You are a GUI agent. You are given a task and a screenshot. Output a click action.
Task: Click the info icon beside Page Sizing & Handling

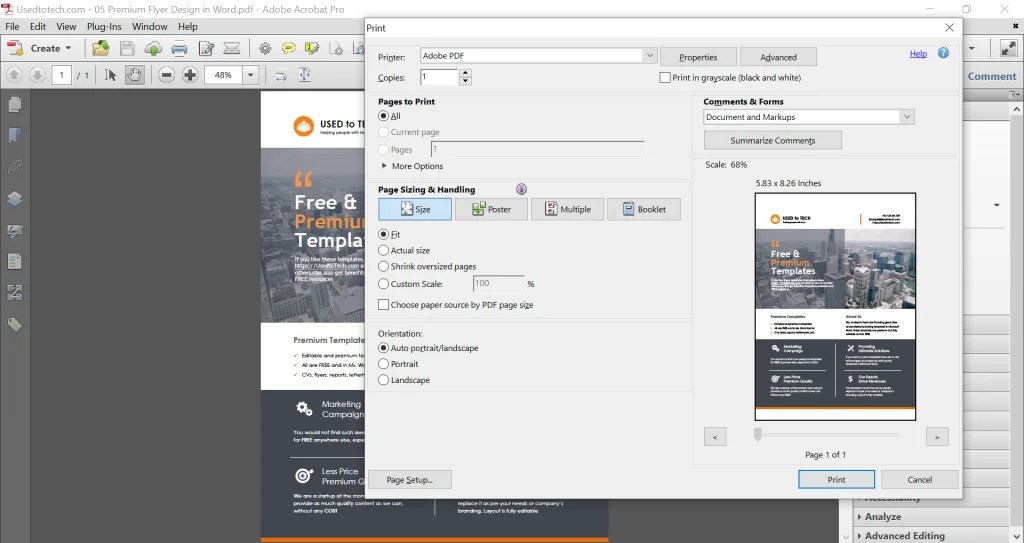pos(521,189)
